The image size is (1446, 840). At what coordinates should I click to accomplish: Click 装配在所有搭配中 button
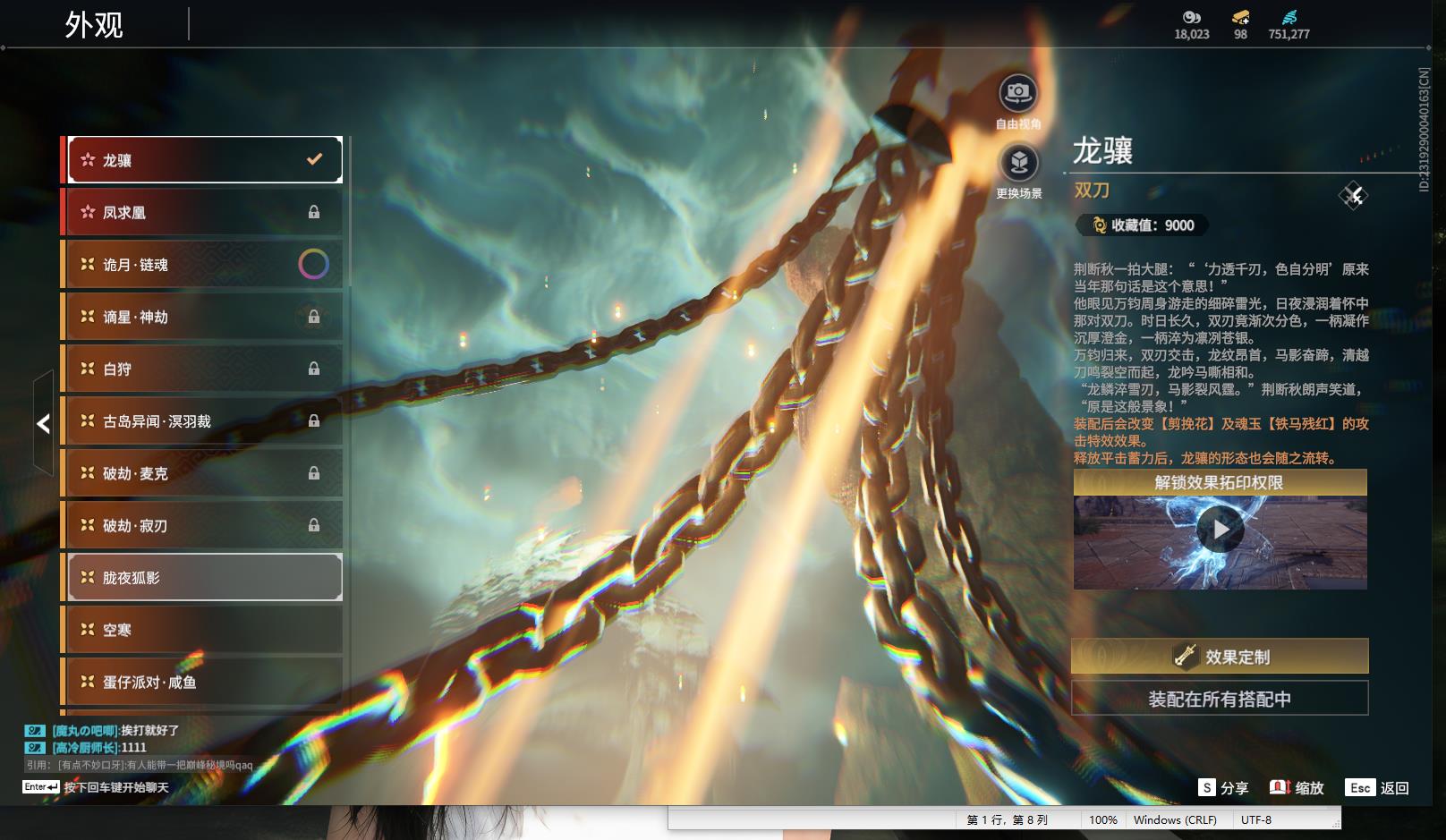[x=1221, y=699]
